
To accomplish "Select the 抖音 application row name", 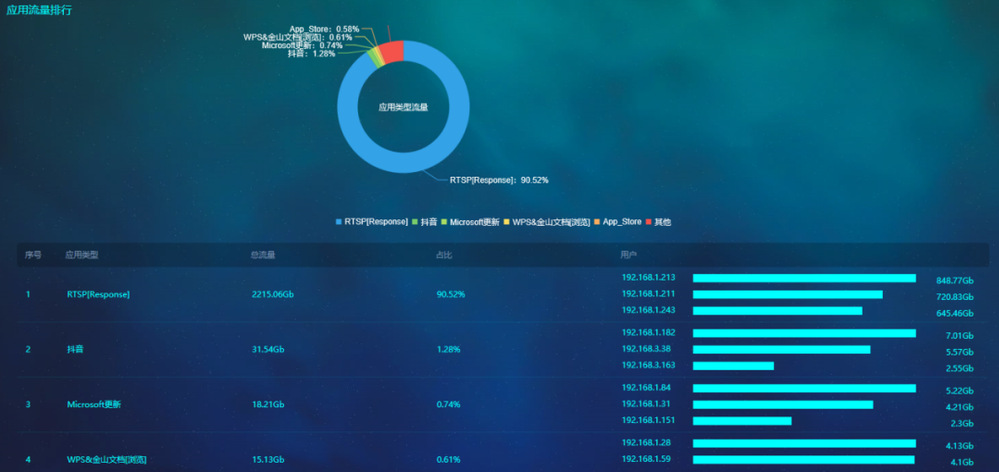I will tap(75, 349).
